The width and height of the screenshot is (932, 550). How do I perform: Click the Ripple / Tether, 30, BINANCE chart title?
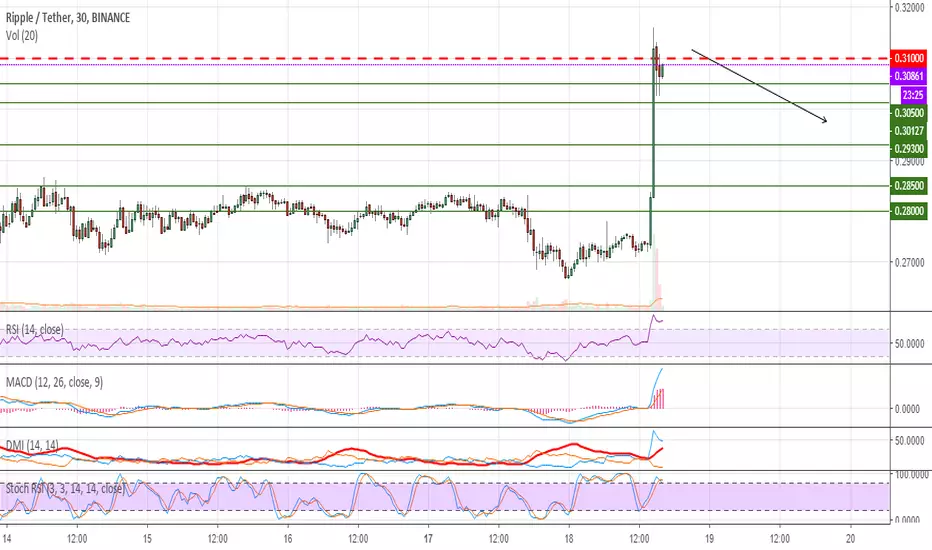[68, 18]
